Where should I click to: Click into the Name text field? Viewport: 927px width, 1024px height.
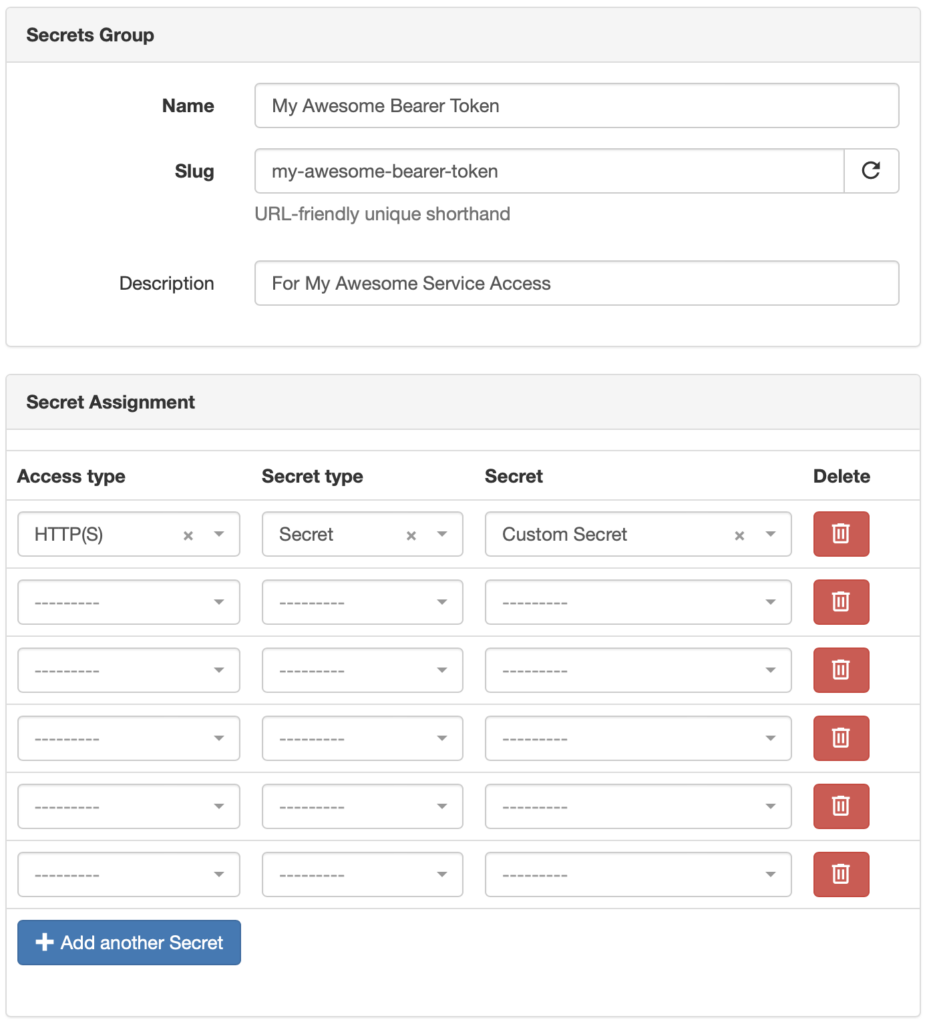(576, 106)
